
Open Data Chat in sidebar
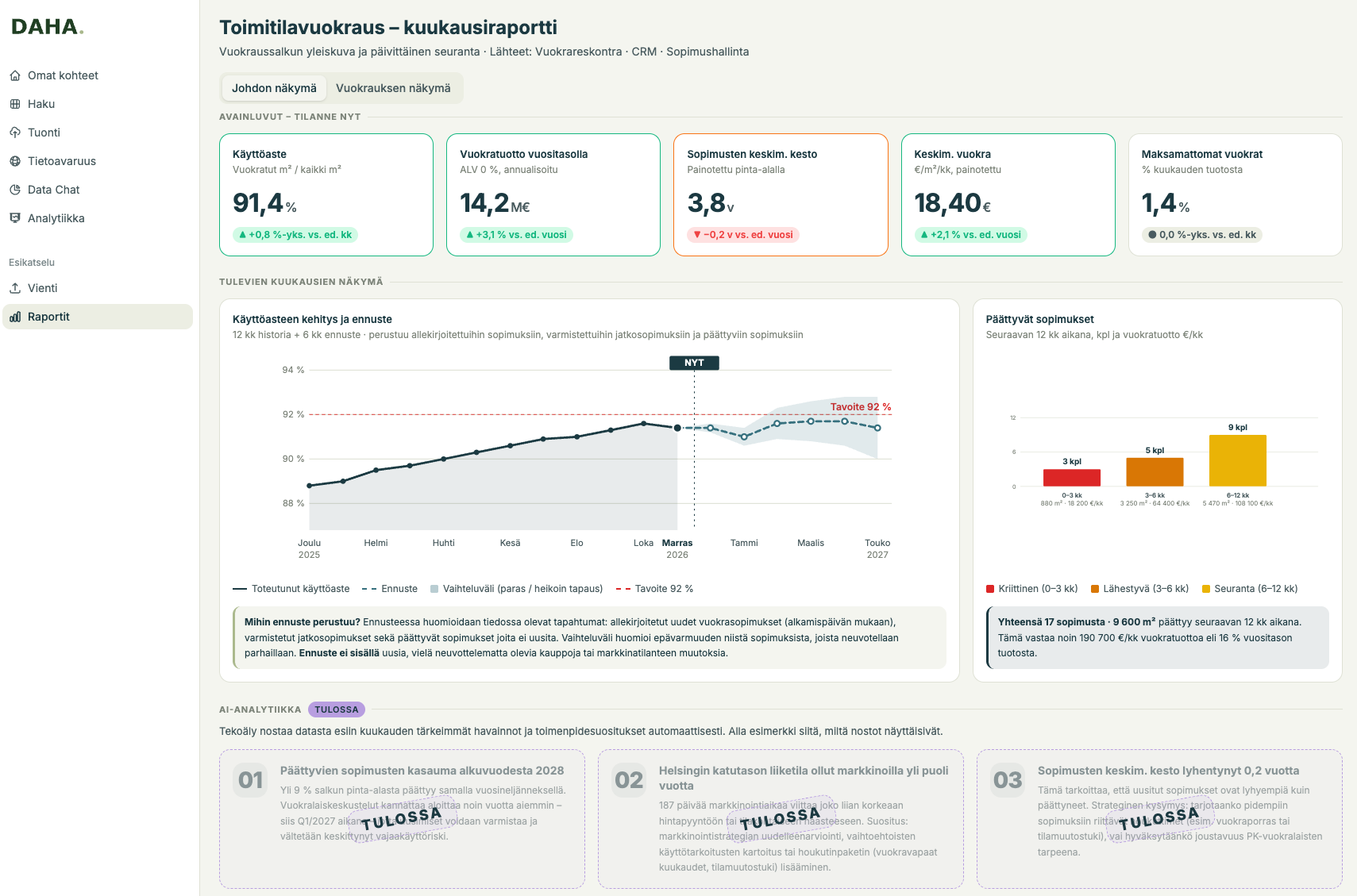tap(98, 190)
